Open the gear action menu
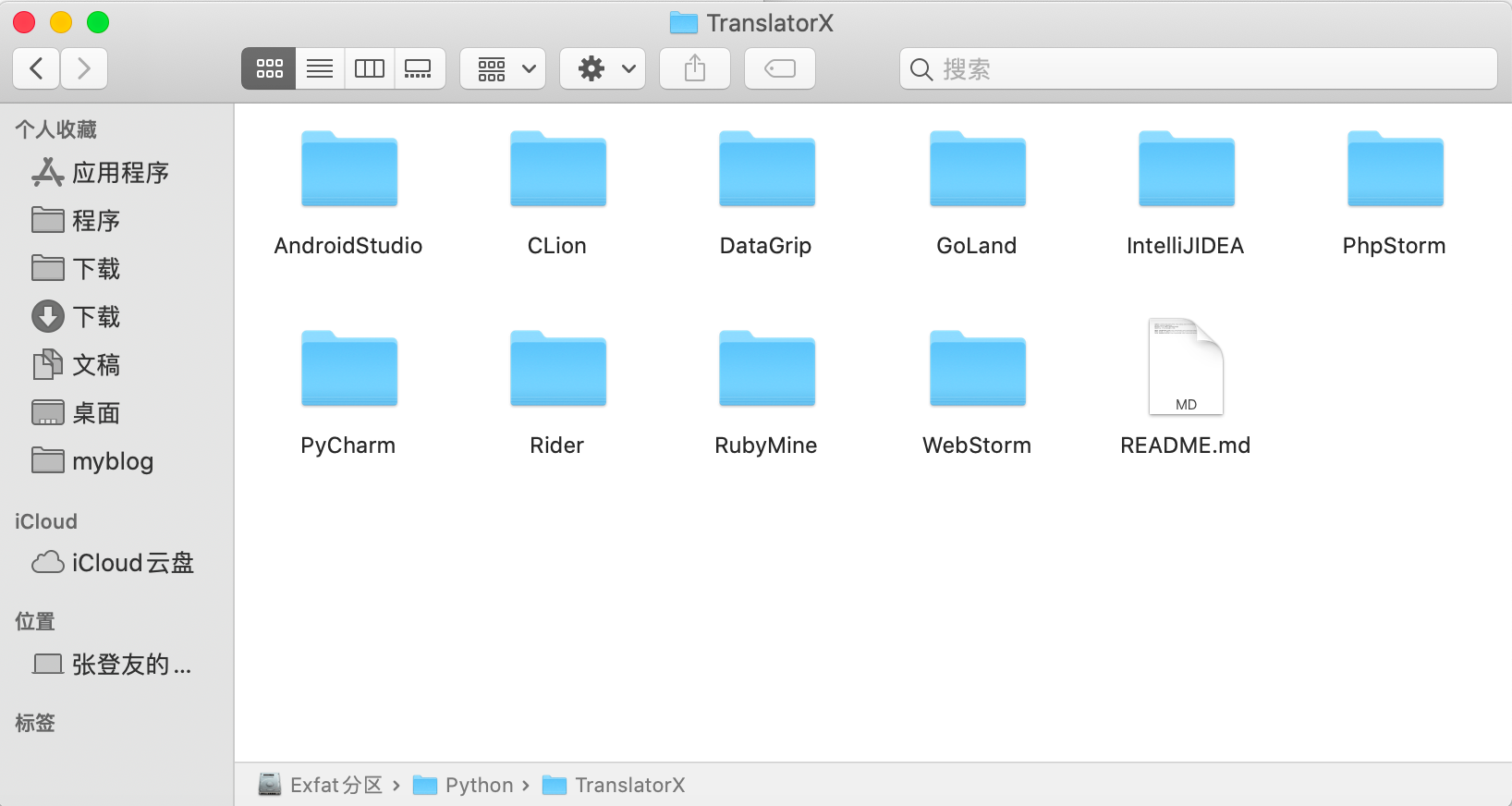The image size is (1512, 806). pos(603,68)
